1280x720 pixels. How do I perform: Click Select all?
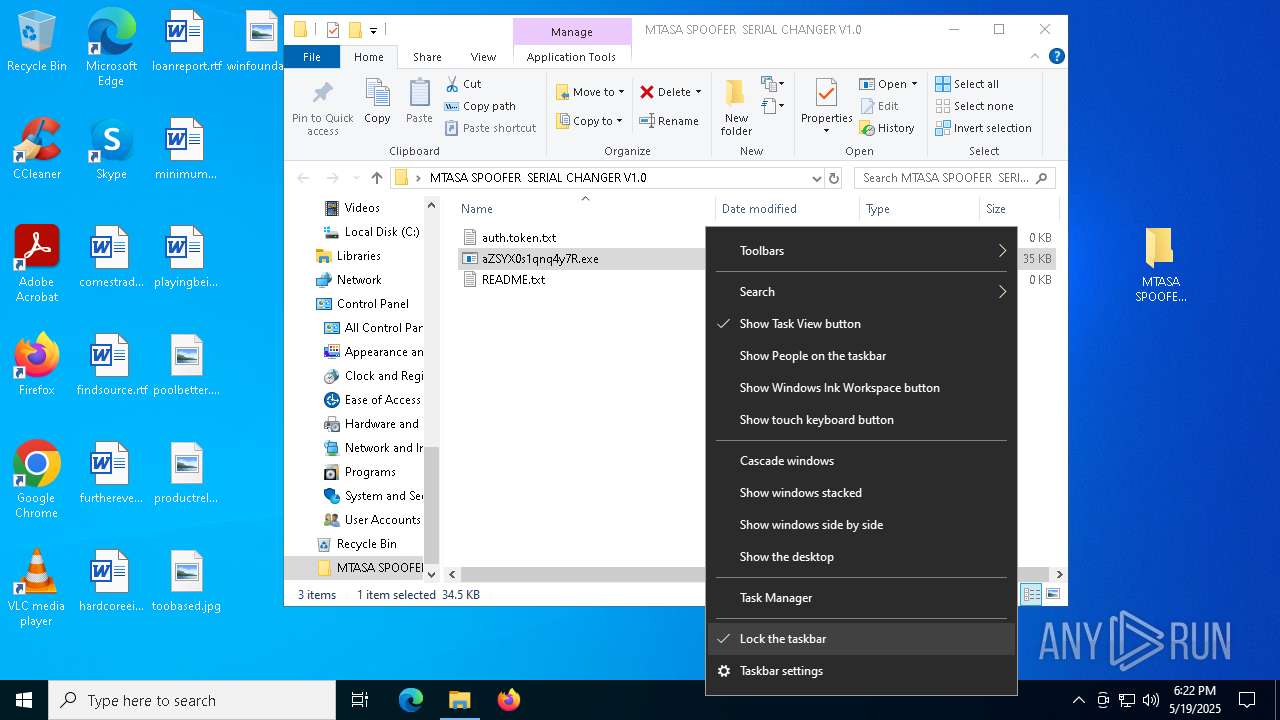(x=966, y=84)
